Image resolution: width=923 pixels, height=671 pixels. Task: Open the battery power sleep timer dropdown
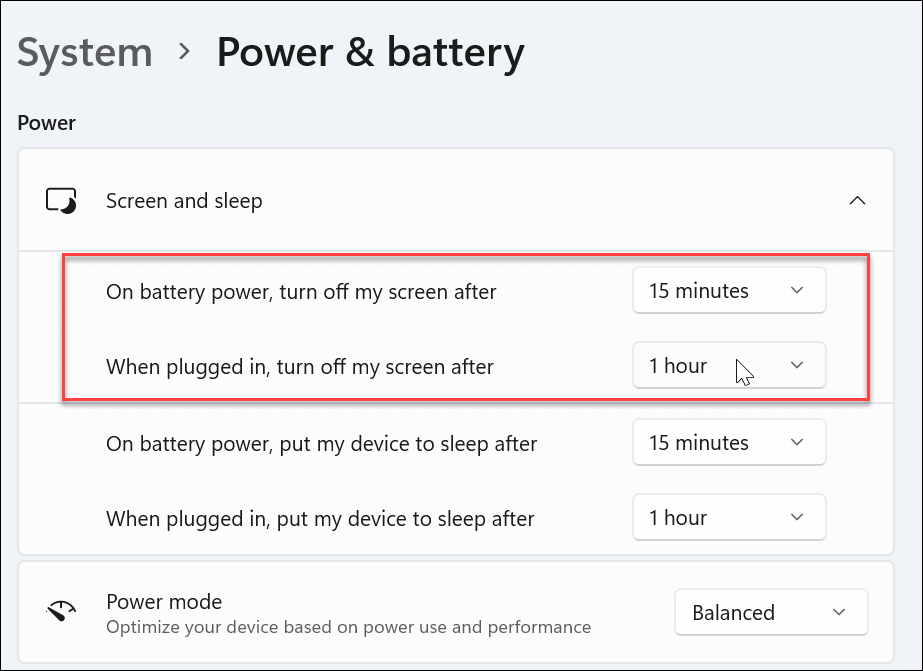[x=729, y=442]
